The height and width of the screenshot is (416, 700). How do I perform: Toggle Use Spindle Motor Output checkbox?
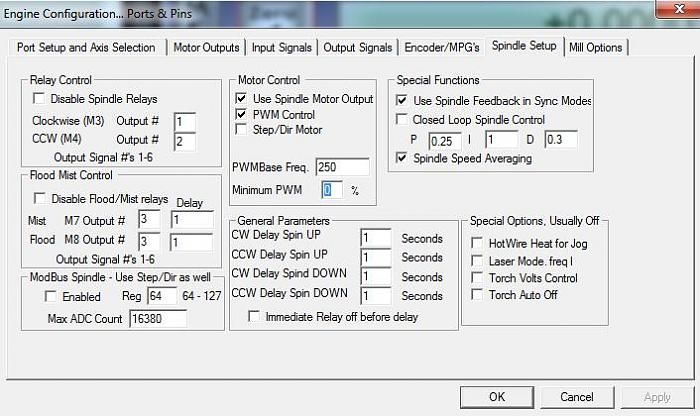[241, 99]
